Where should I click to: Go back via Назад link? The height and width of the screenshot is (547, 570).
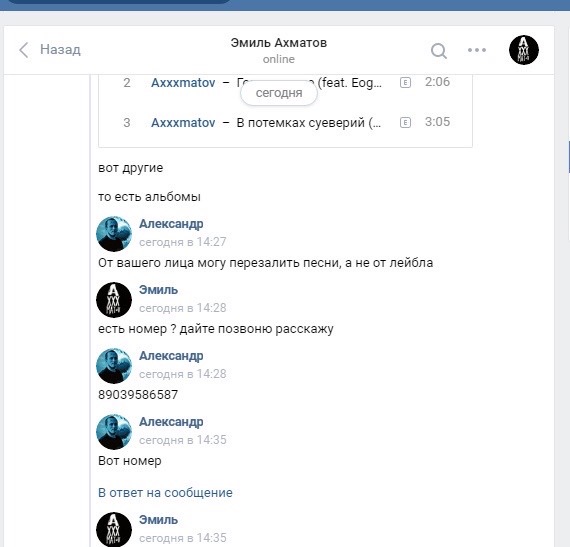[x=60, y=49]
